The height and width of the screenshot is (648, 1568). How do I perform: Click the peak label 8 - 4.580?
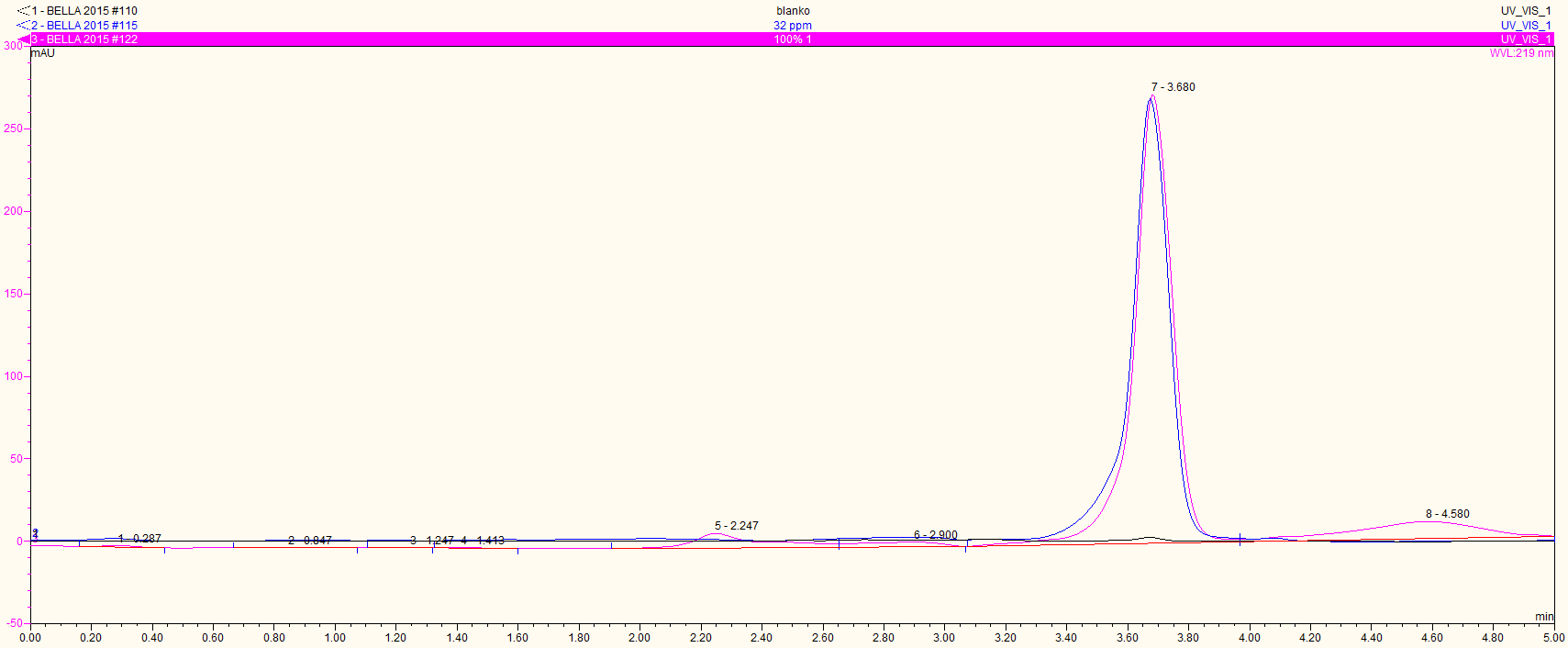pos(1447,514)
